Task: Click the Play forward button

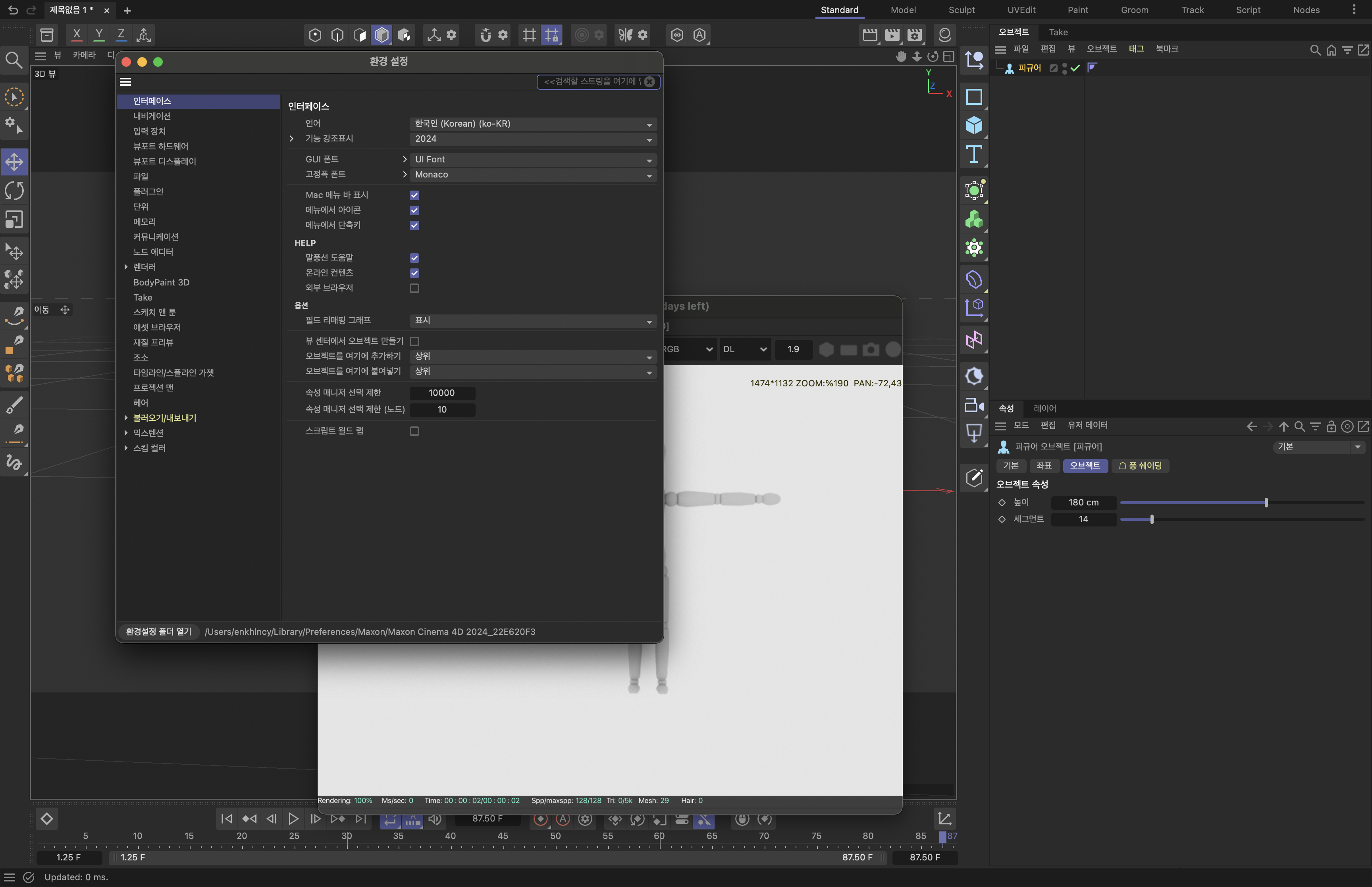Action: point(293,818)
